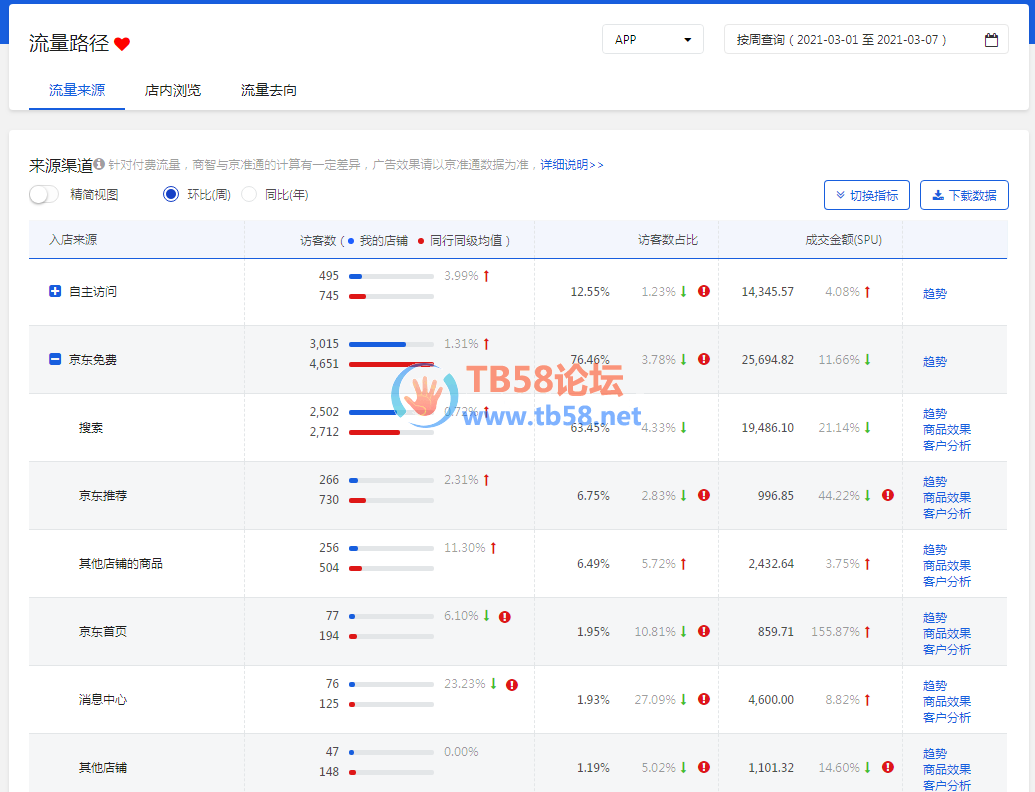Click the 下载数据 button
Viewport: 1035px width, 792px height.
click(x=964, y=195)
